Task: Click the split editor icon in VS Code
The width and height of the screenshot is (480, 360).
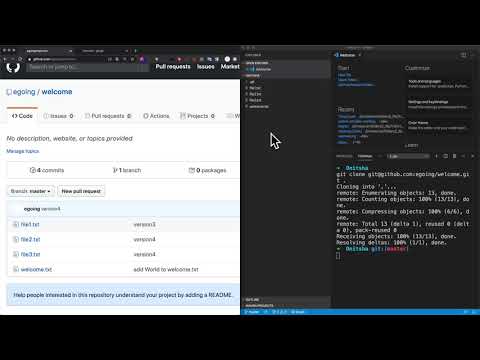Action: click(x=463, y=55)
